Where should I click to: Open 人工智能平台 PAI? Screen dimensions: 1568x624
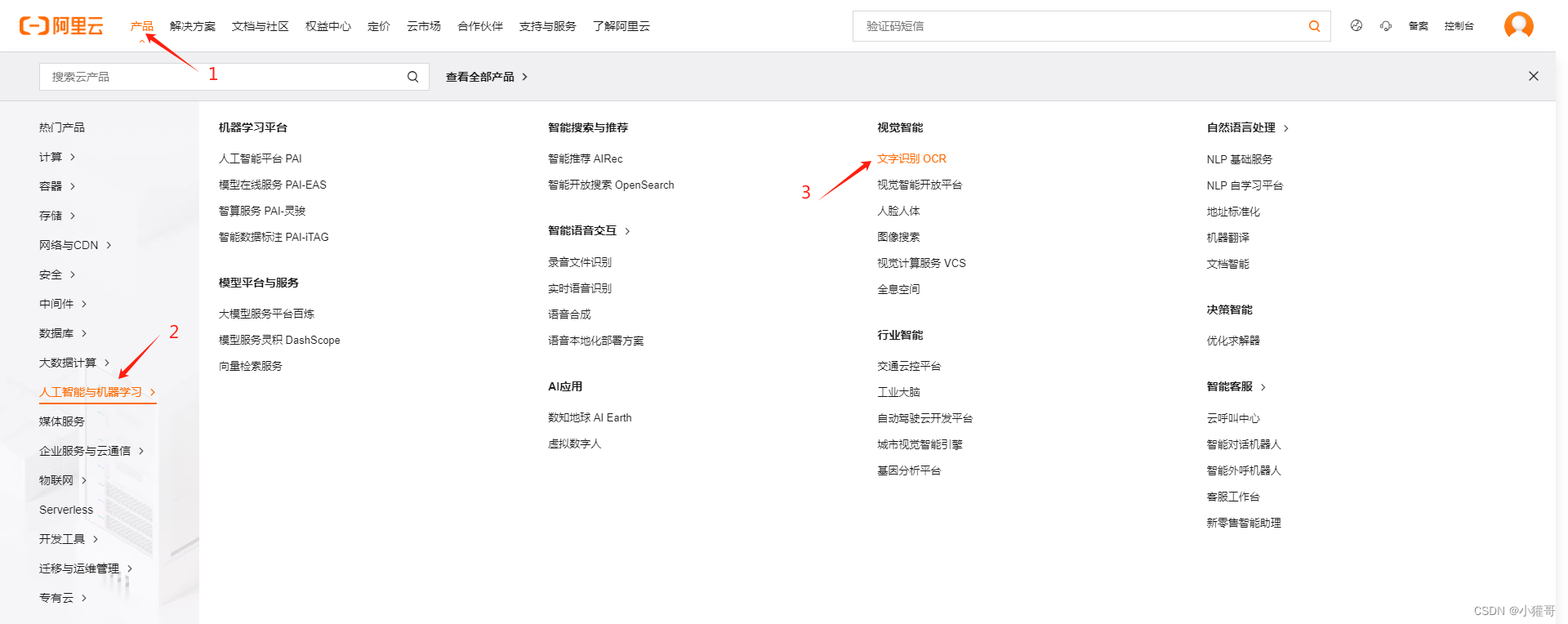pos(261,158)
